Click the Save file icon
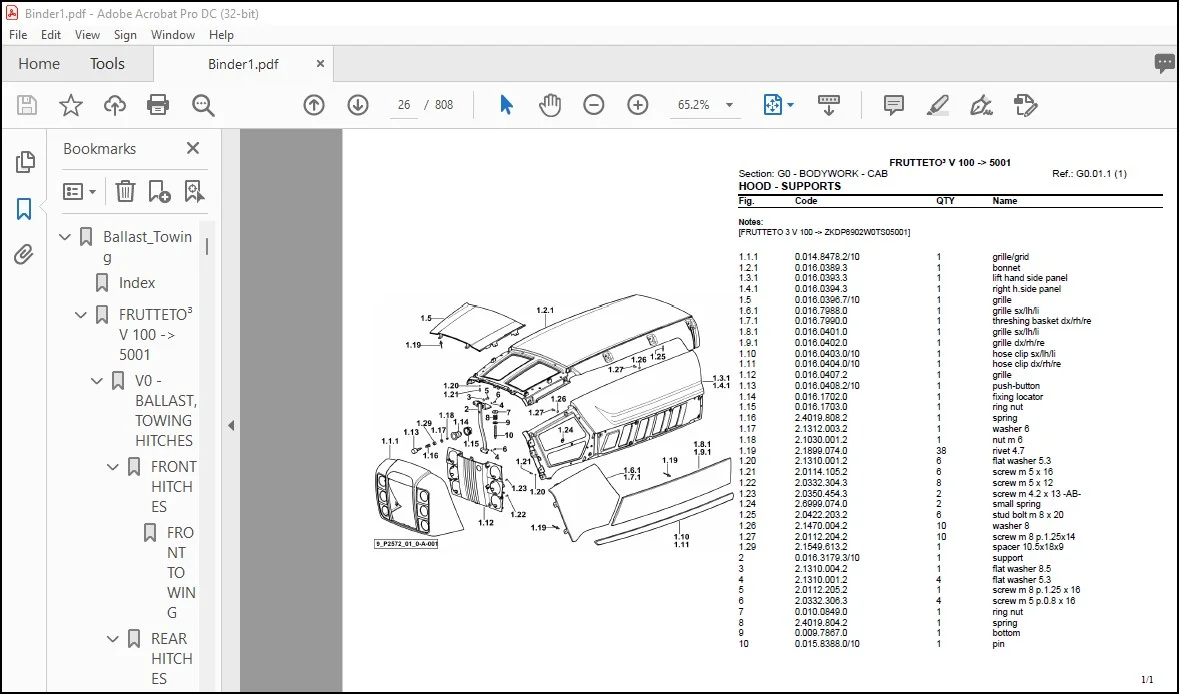The width and height of the screenshot is (1179, 694). [27, 105]
